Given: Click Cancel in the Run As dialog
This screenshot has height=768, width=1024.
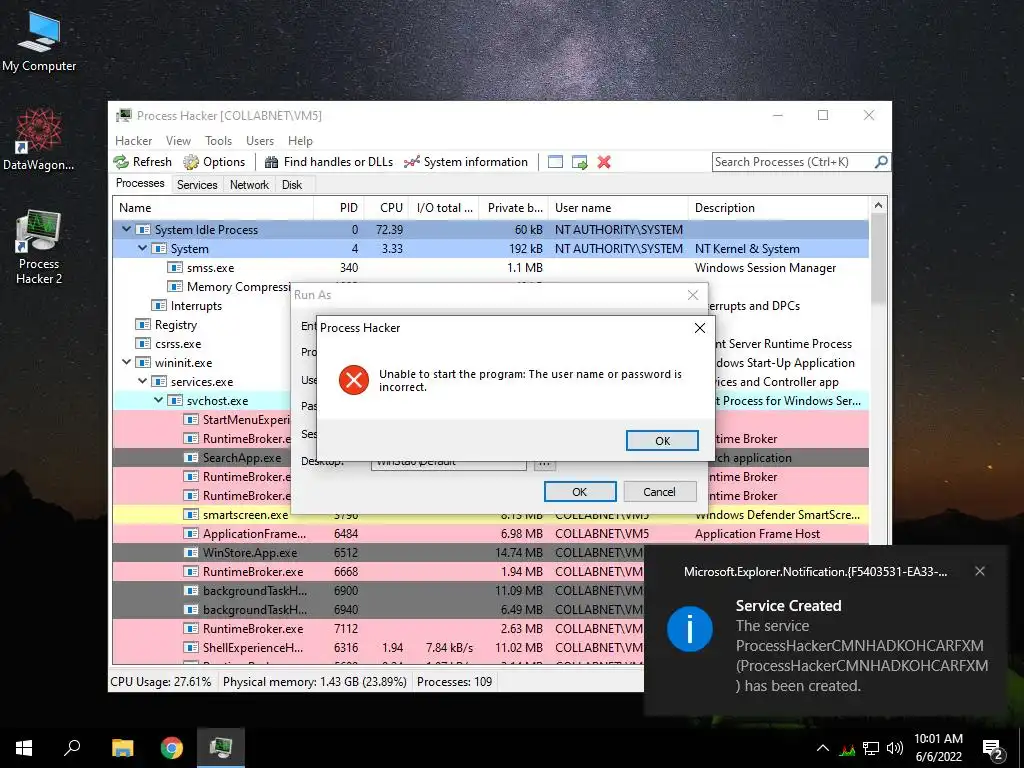Looking at the screenshot, I should 660,492.
